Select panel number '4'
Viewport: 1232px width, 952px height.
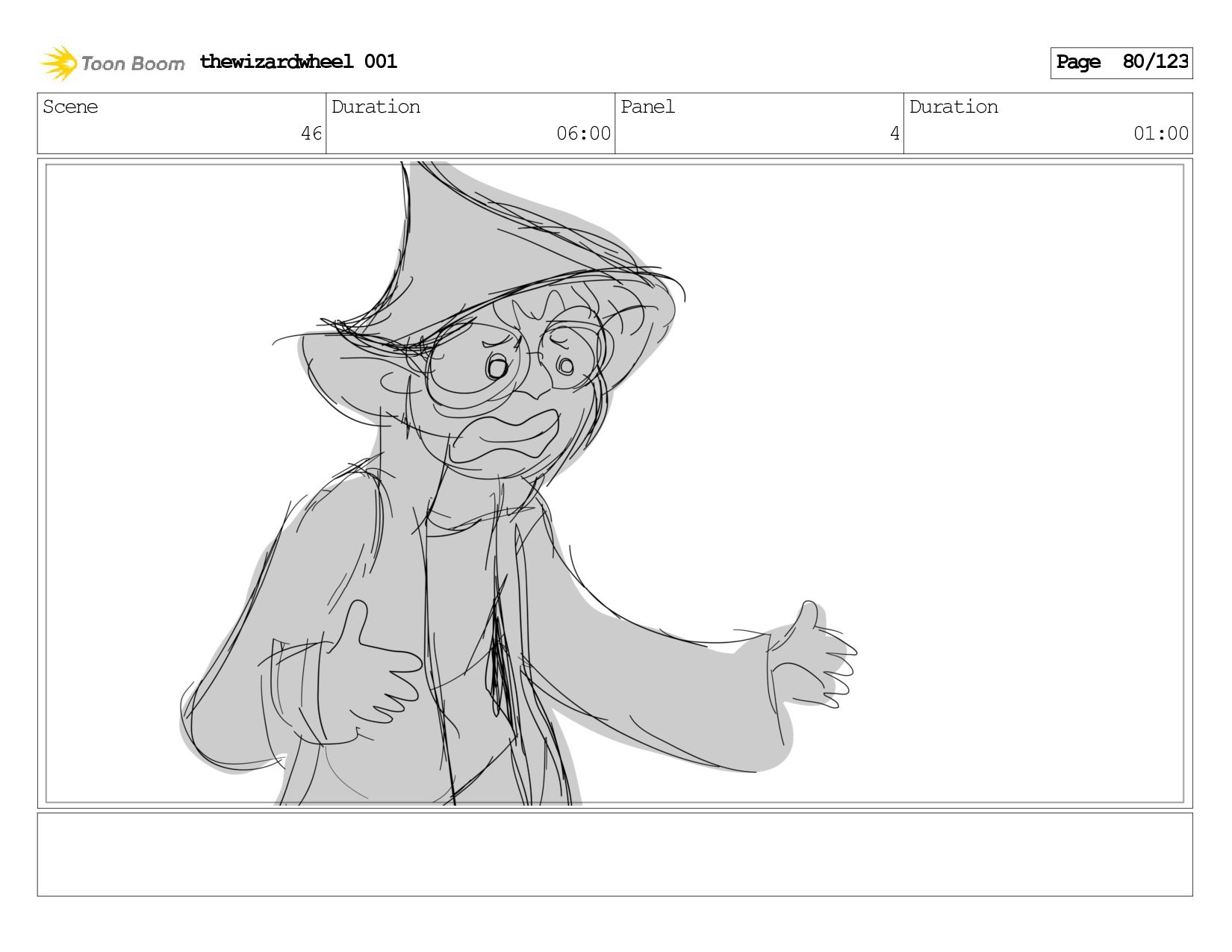click(895, 134)
